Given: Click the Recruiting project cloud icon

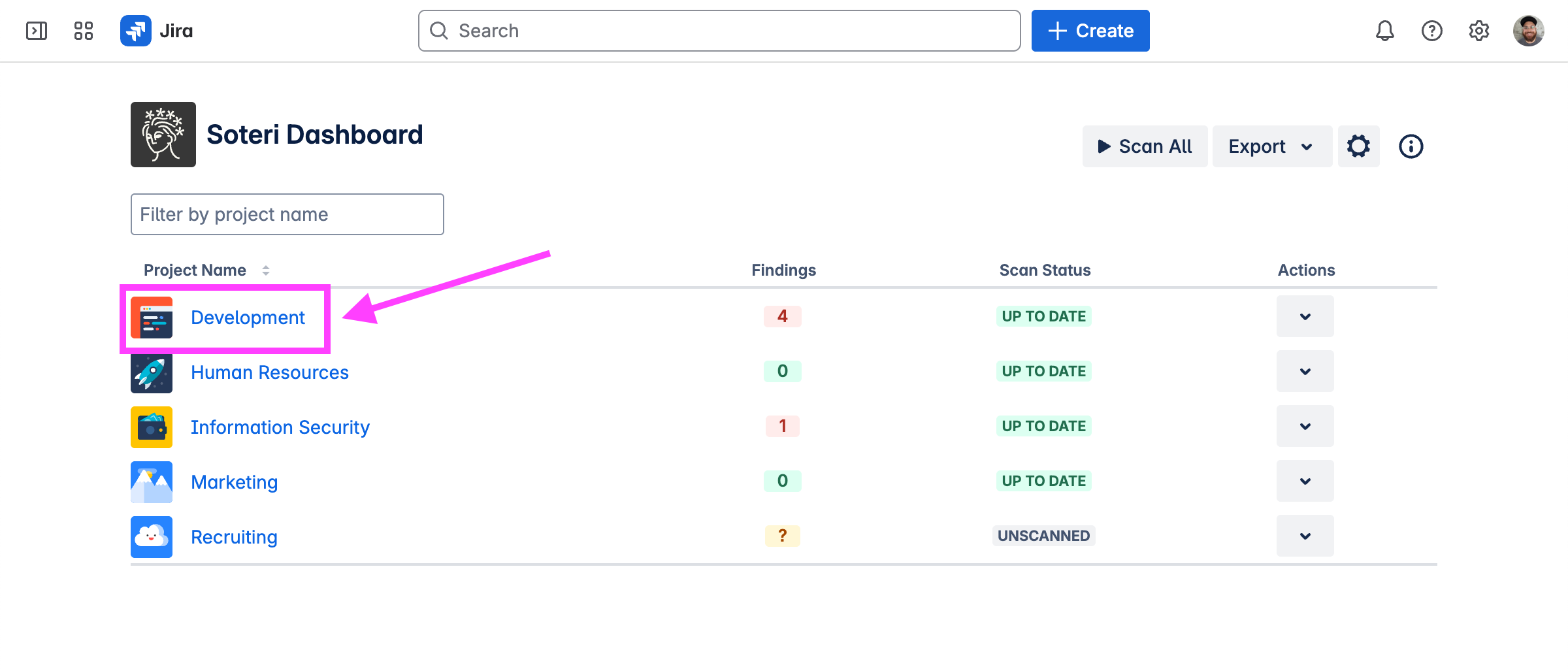Looking at the screenshot, I should coord(152,536).
